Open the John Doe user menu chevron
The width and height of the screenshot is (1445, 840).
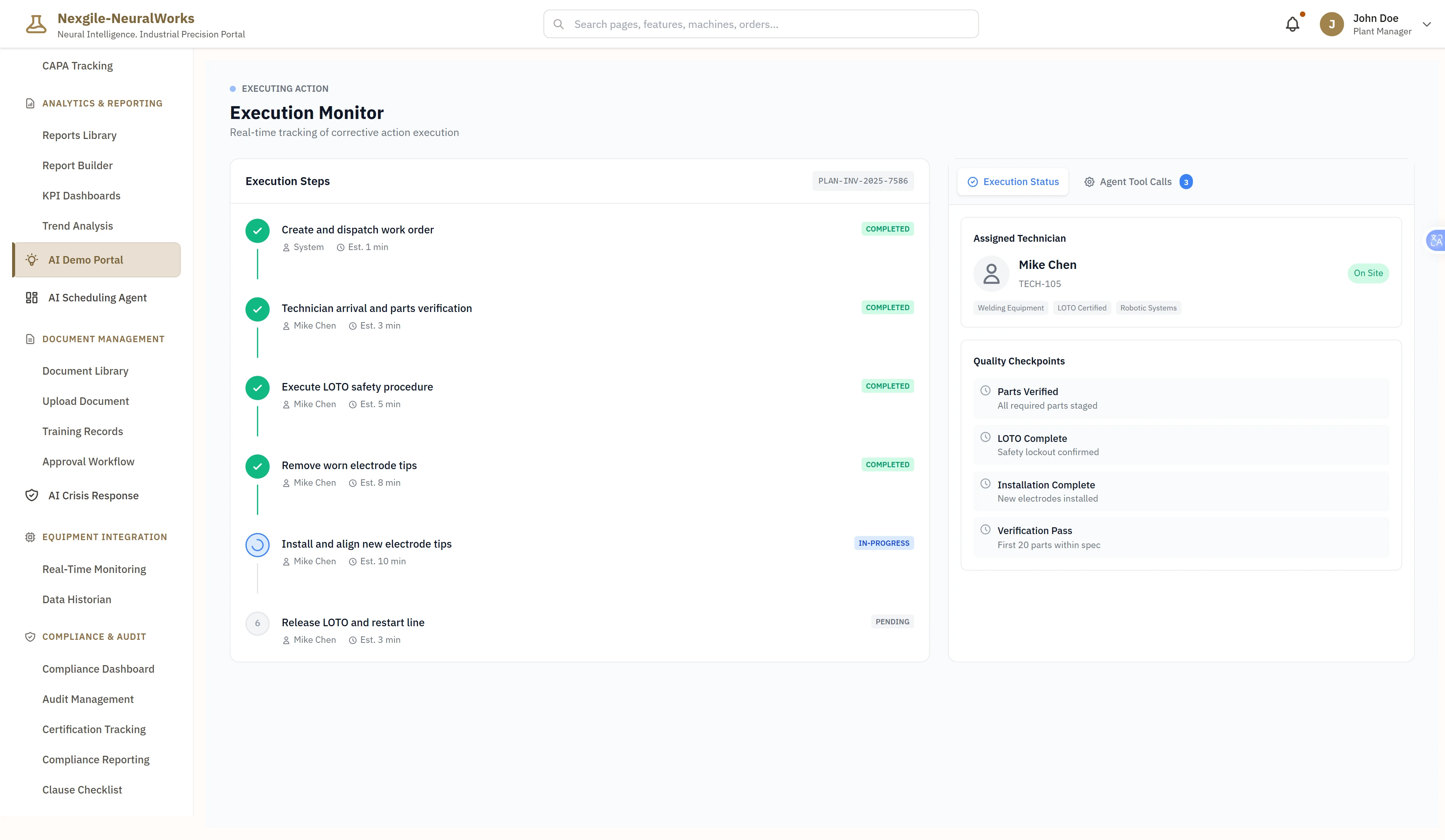pos(1426,24)
